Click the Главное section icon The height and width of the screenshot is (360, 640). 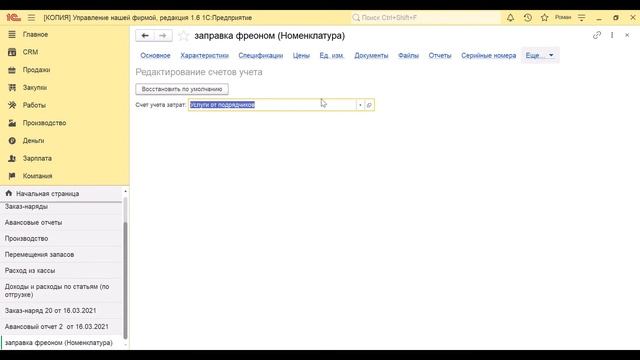12,34
